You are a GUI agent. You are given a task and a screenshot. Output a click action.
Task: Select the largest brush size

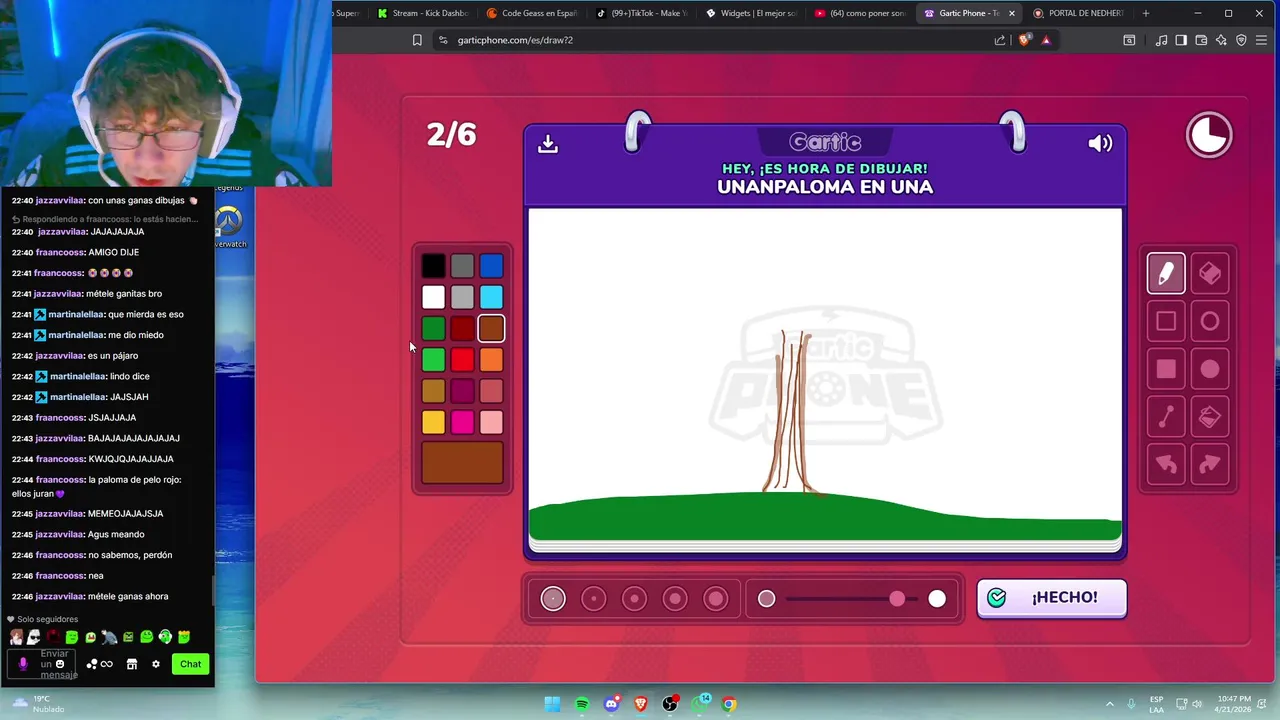click(x=716, y=598)
